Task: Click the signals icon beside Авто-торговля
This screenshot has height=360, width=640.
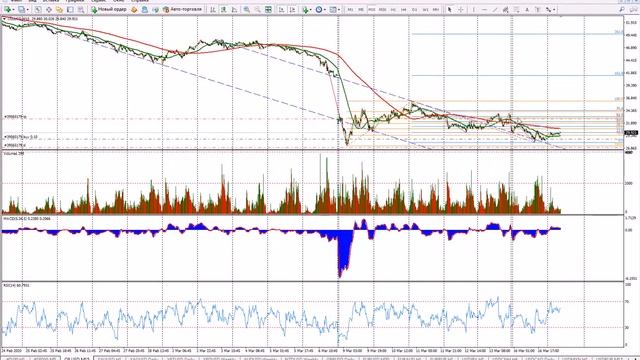Action: click(155, 9)
